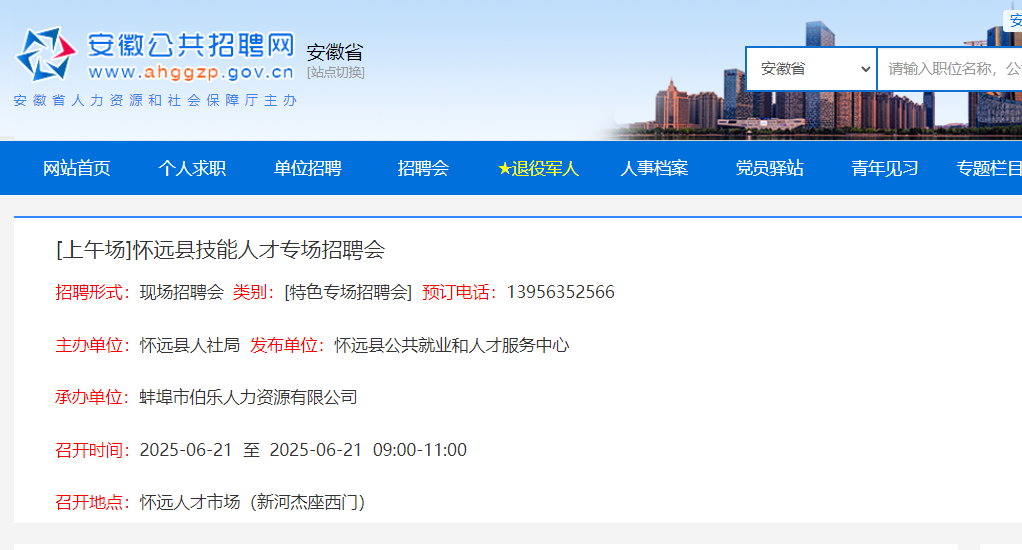Click the 安徽省 site name beside the logo
This screenshot has width=1022, height=550.
point(335,52)
